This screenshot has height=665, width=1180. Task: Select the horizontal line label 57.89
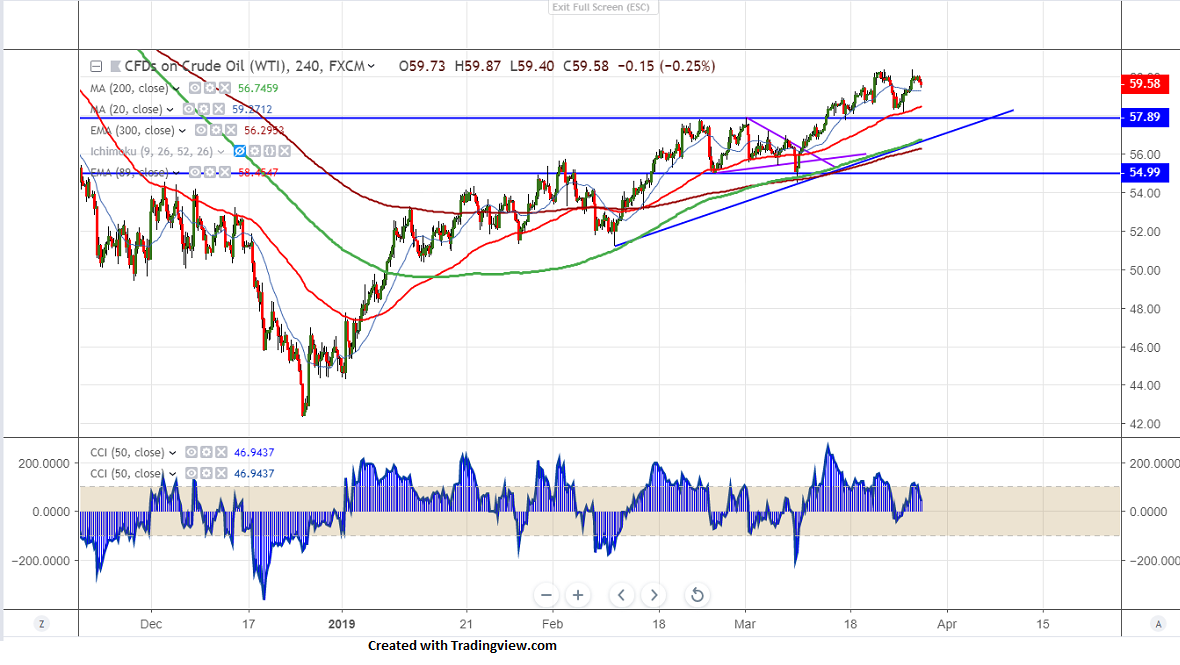[x=1145, y=117]
